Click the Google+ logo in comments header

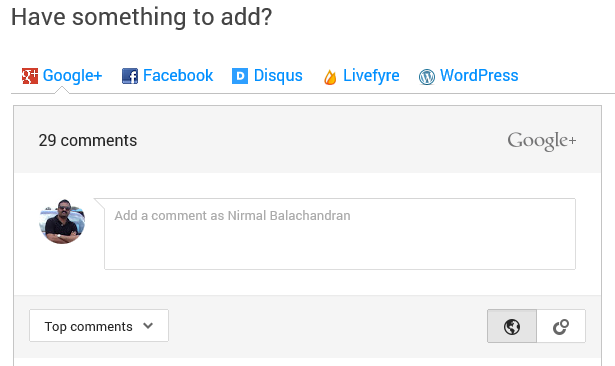[542, 141]
